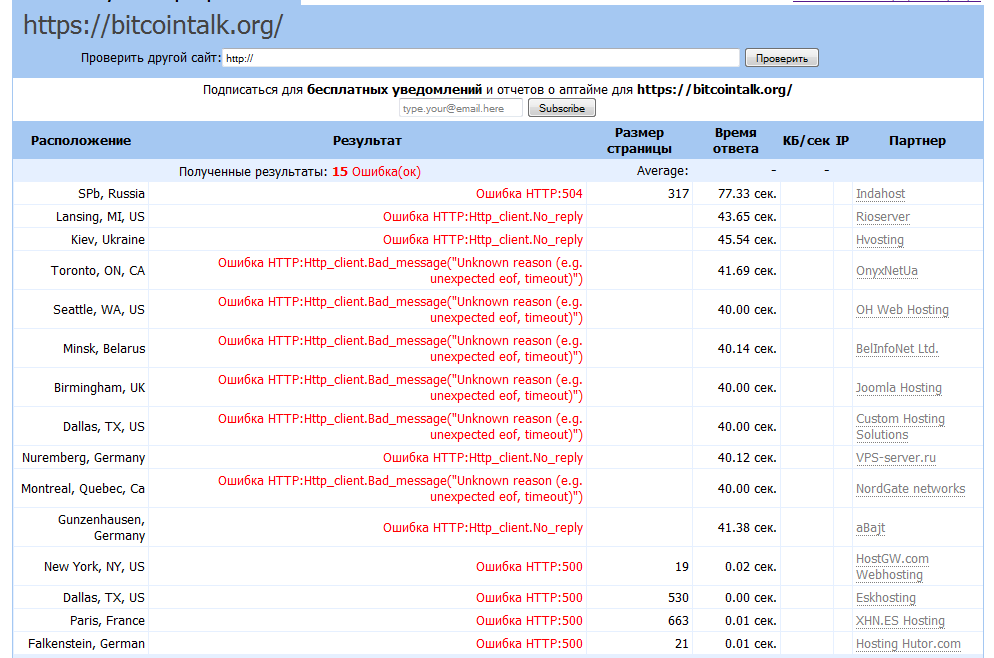Click the '77.33 сек.' response time
The image size is (994, 658).
pos(747,193)
